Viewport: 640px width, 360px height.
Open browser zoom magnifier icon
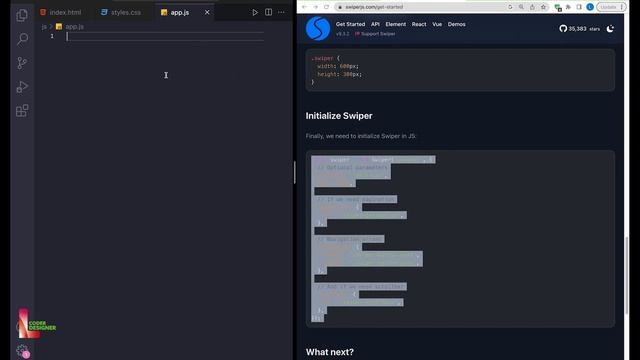coord(521,7)
